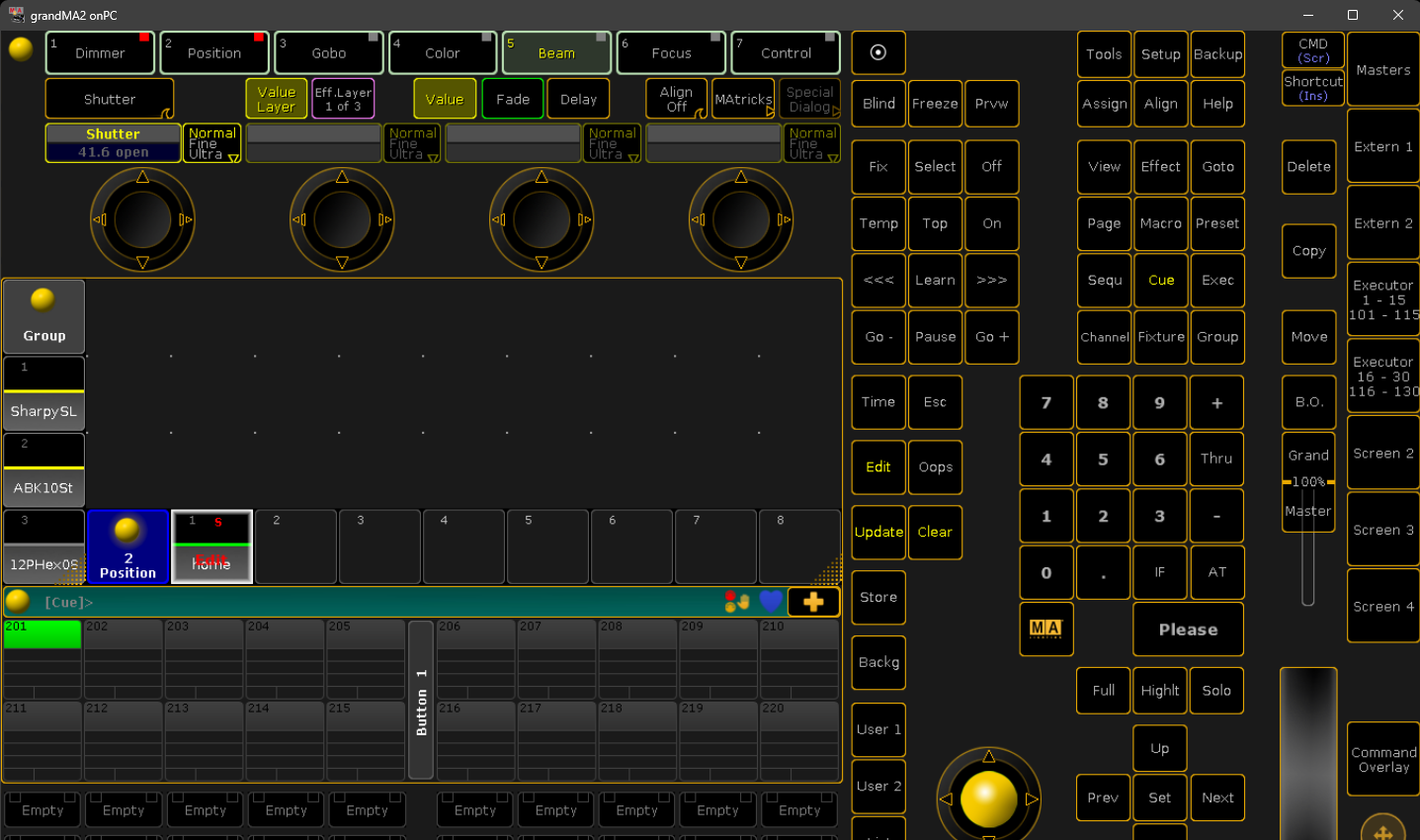Click the trackball's right arrow
The image size is (1420, 840).
(x=1032, y=798)
